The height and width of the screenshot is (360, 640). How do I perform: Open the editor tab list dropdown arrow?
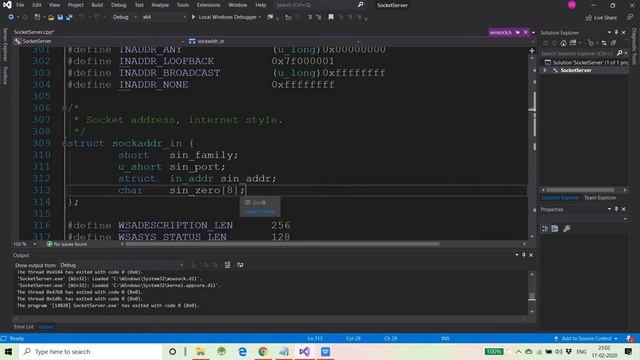click(533, 32)
